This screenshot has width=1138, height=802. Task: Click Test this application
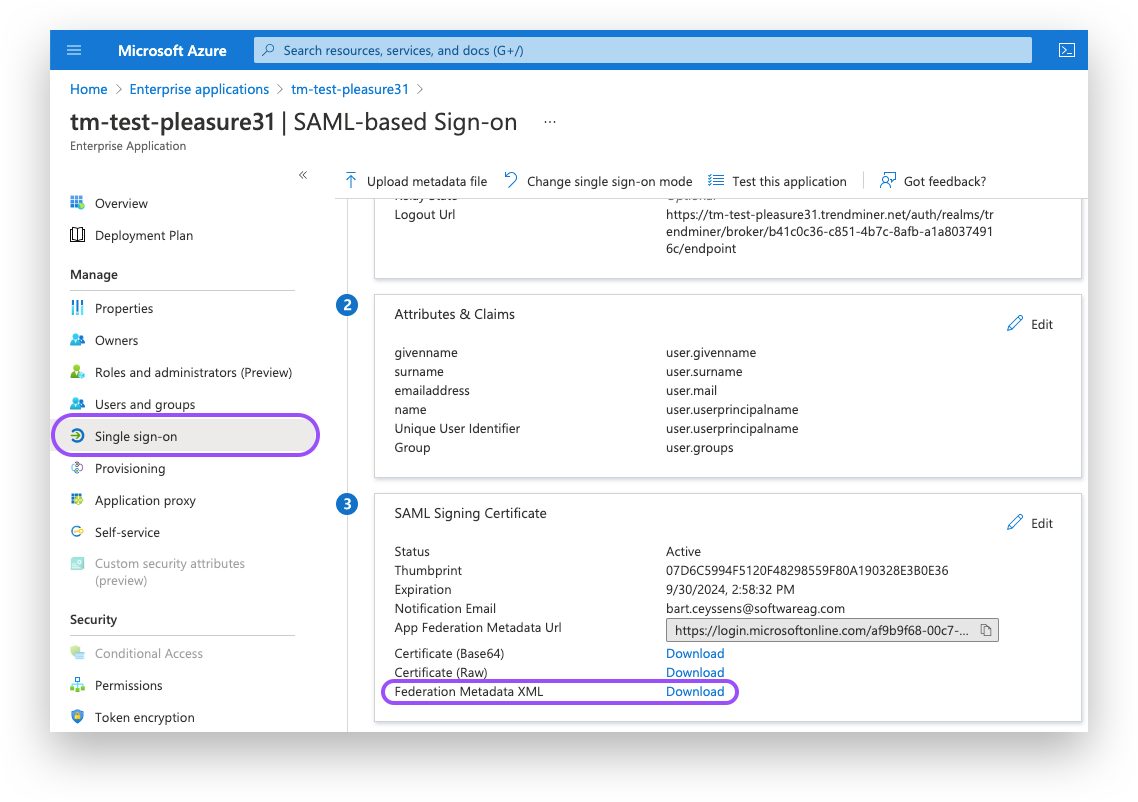point(777,181)
